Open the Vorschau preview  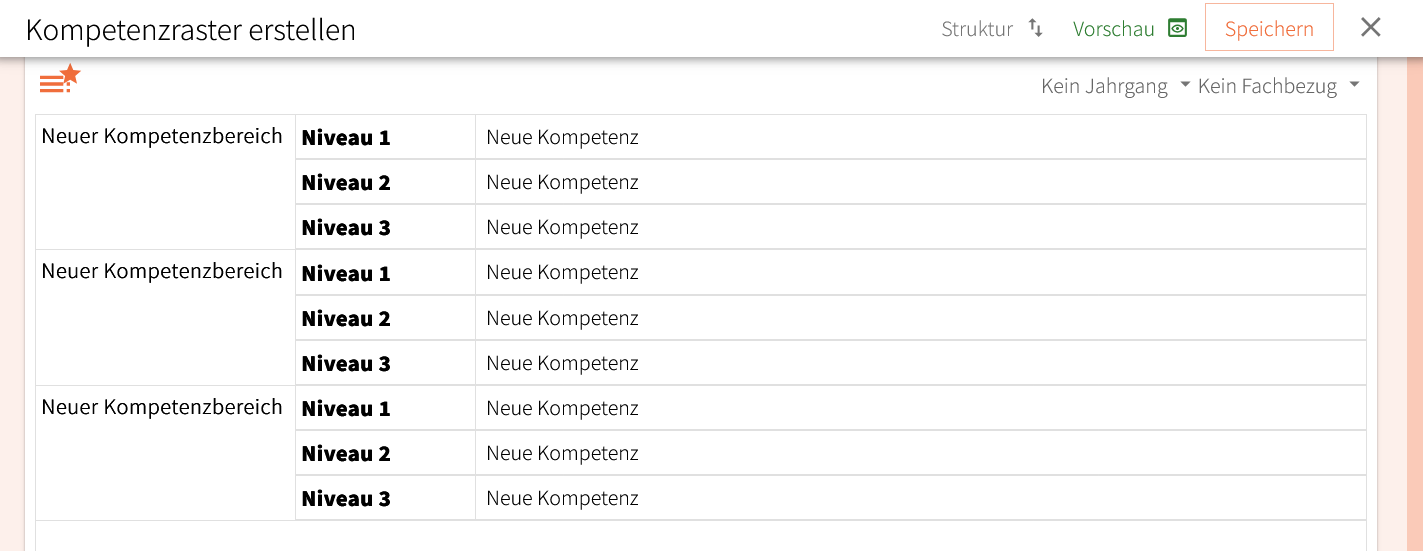[x=1113, y=29]
